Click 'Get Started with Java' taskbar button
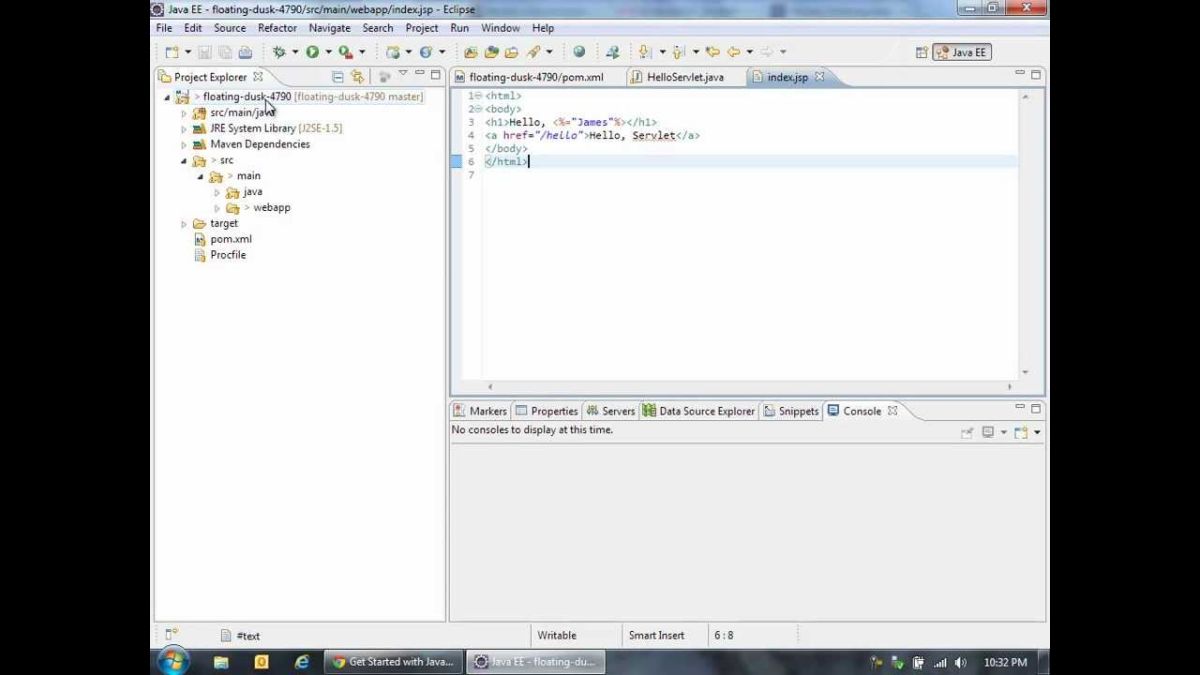The image size is (1200, 675). [x=393, y=662]
